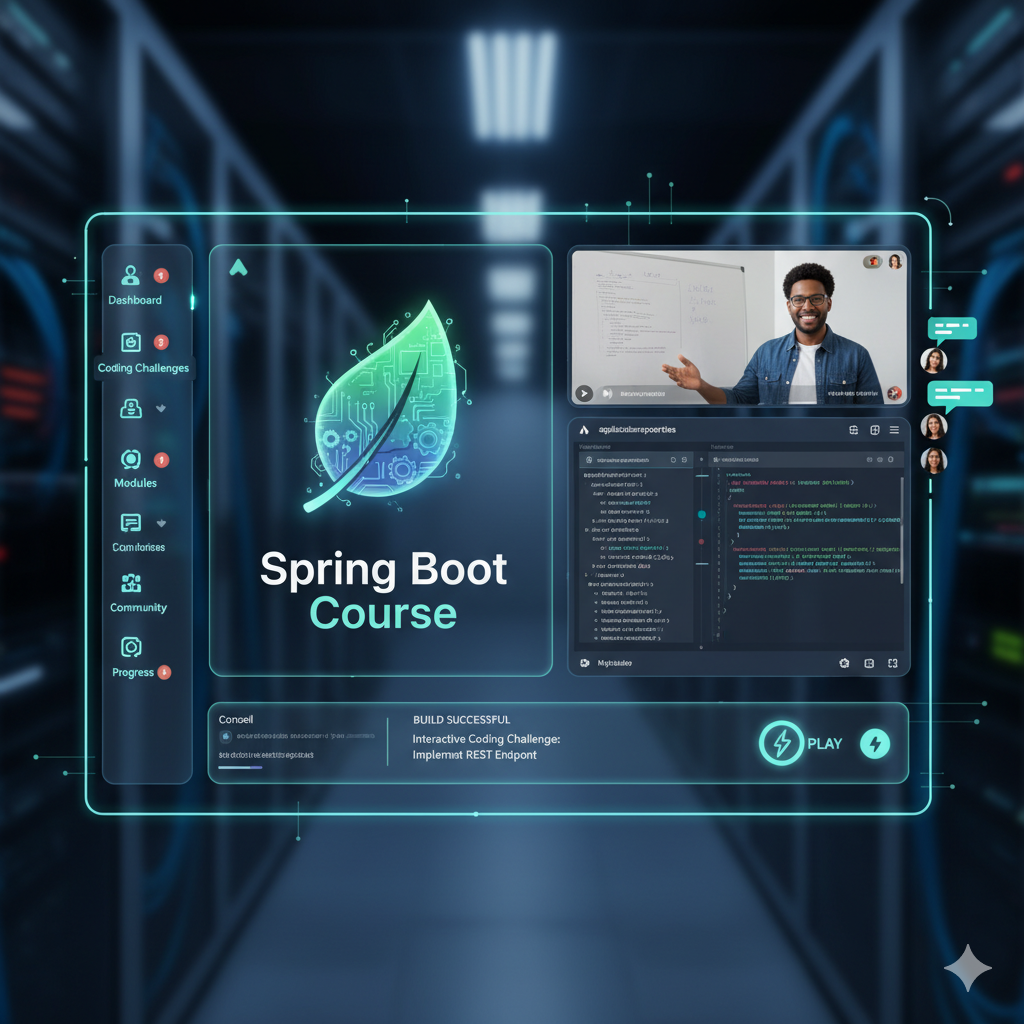Collapse the course panel using top-left caret
This screenshot has height=1024, width=1024.
pos(237,267)
